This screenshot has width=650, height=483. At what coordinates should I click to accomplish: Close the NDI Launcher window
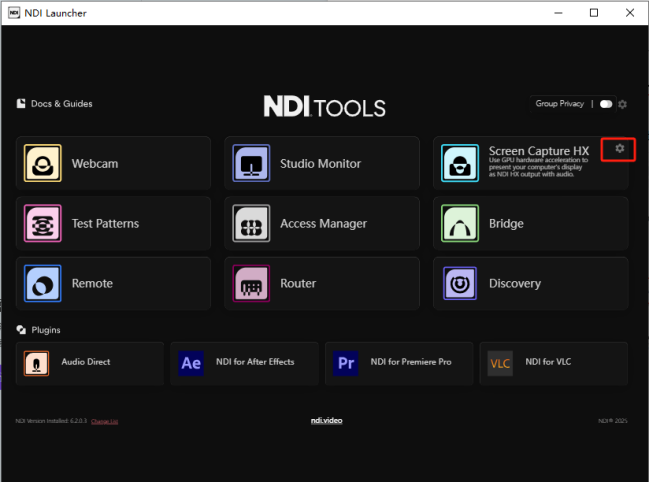click(x=630, y=13)
